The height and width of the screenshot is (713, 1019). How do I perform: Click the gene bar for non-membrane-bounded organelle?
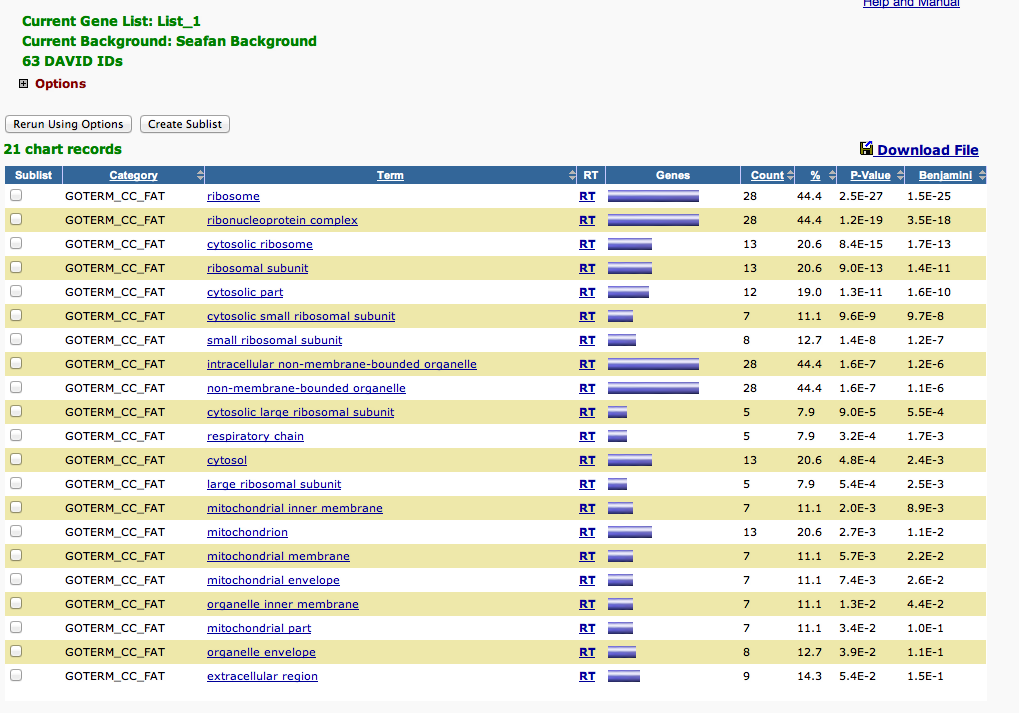(x=653, y=388)
